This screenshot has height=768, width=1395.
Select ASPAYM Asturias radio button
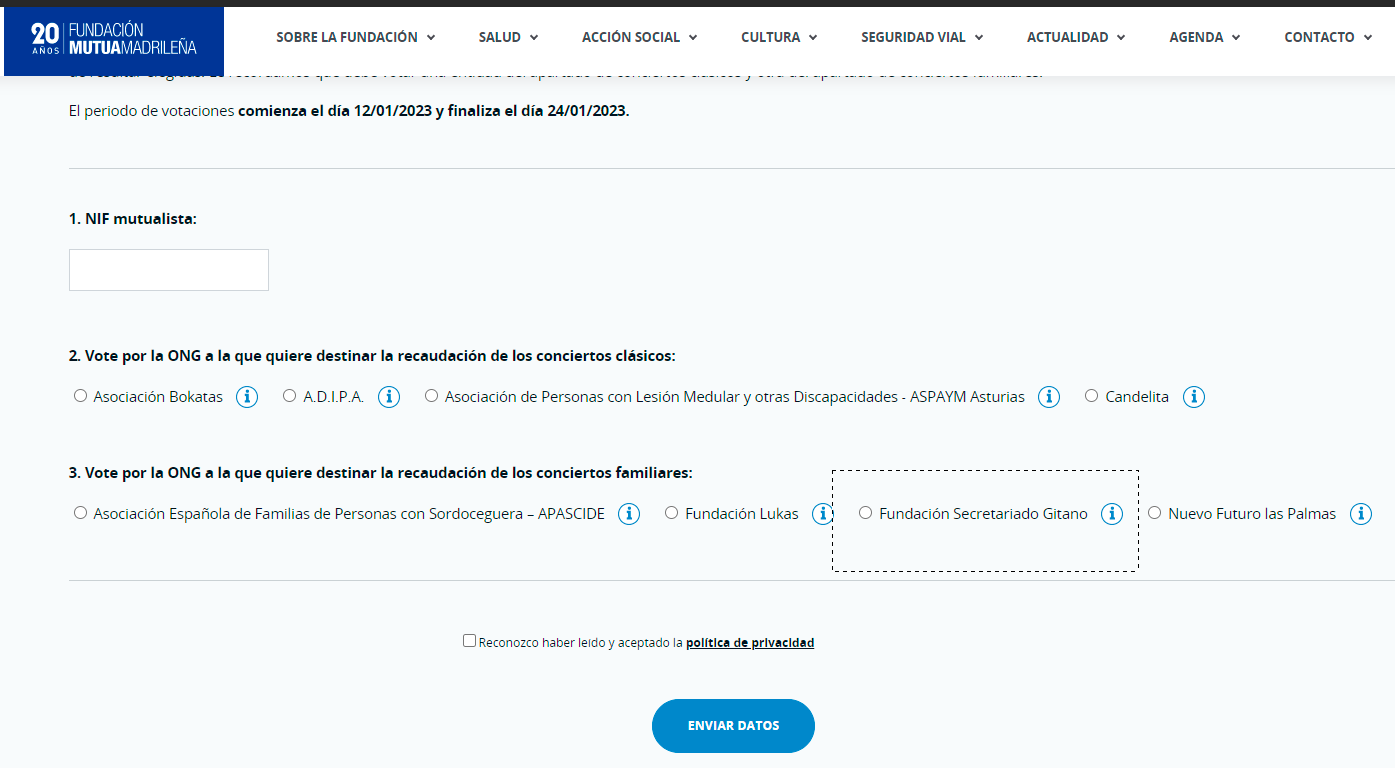click(x=432, y=396)
